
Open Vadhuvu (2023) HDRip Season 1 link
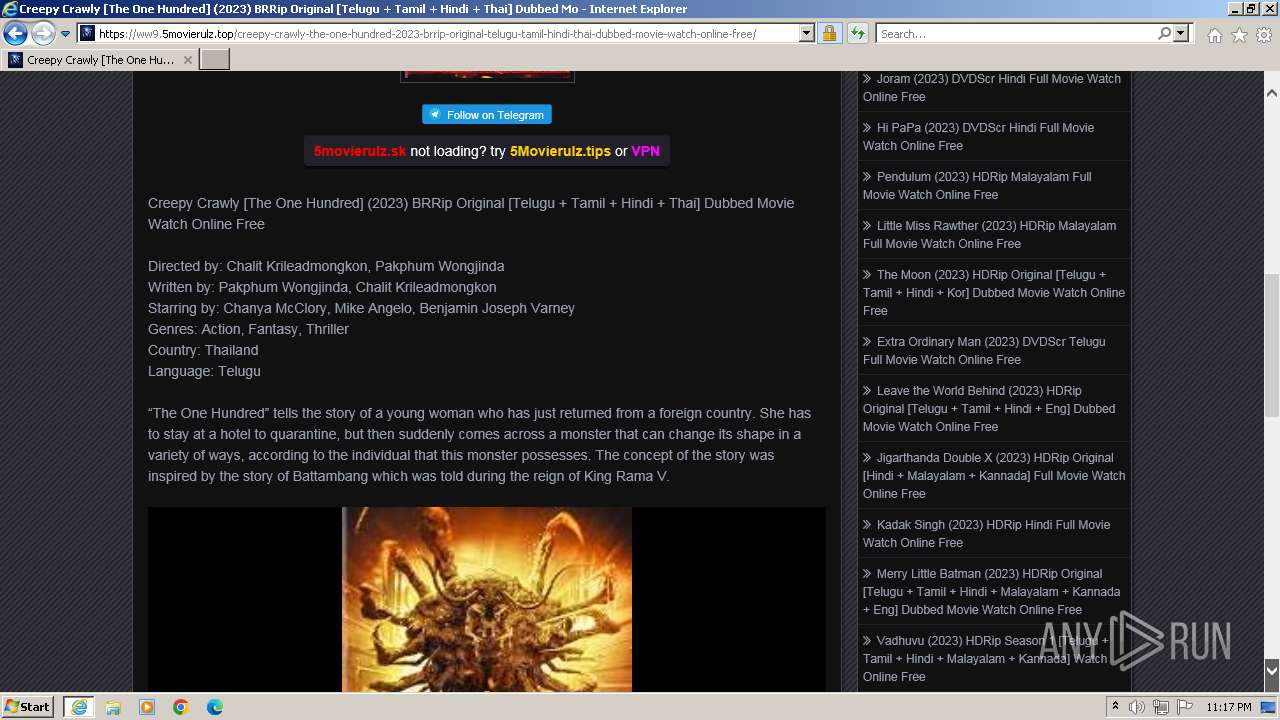[986, 659]
